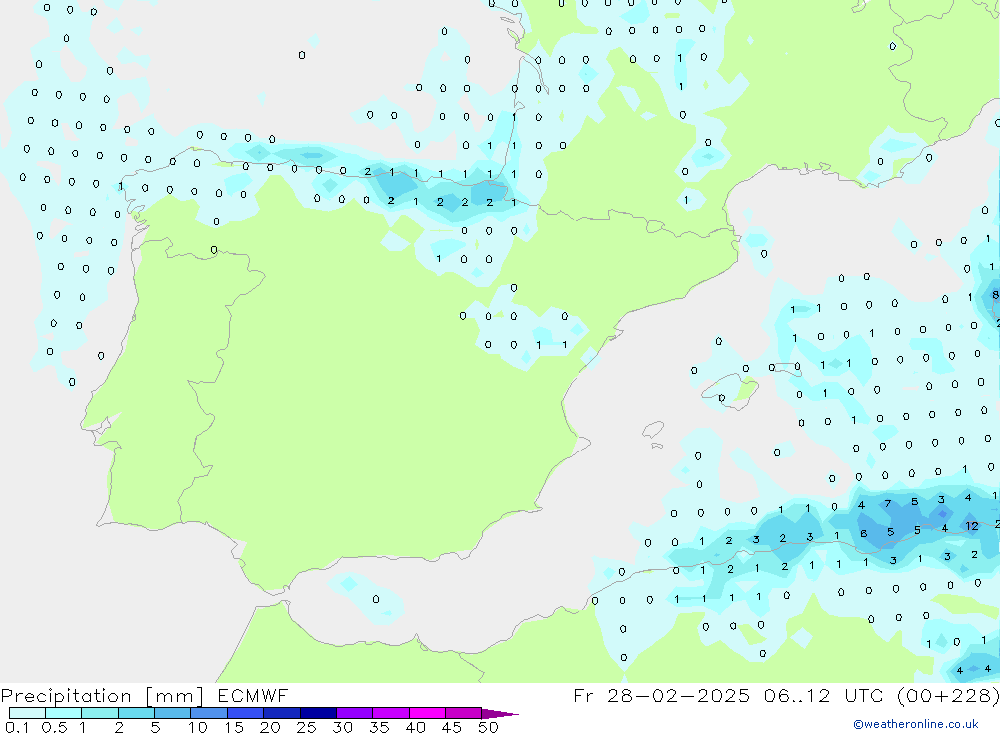Select the 35–40 mm legend color swatch
The image size is (1000, 733).
(x=391, y=713)
